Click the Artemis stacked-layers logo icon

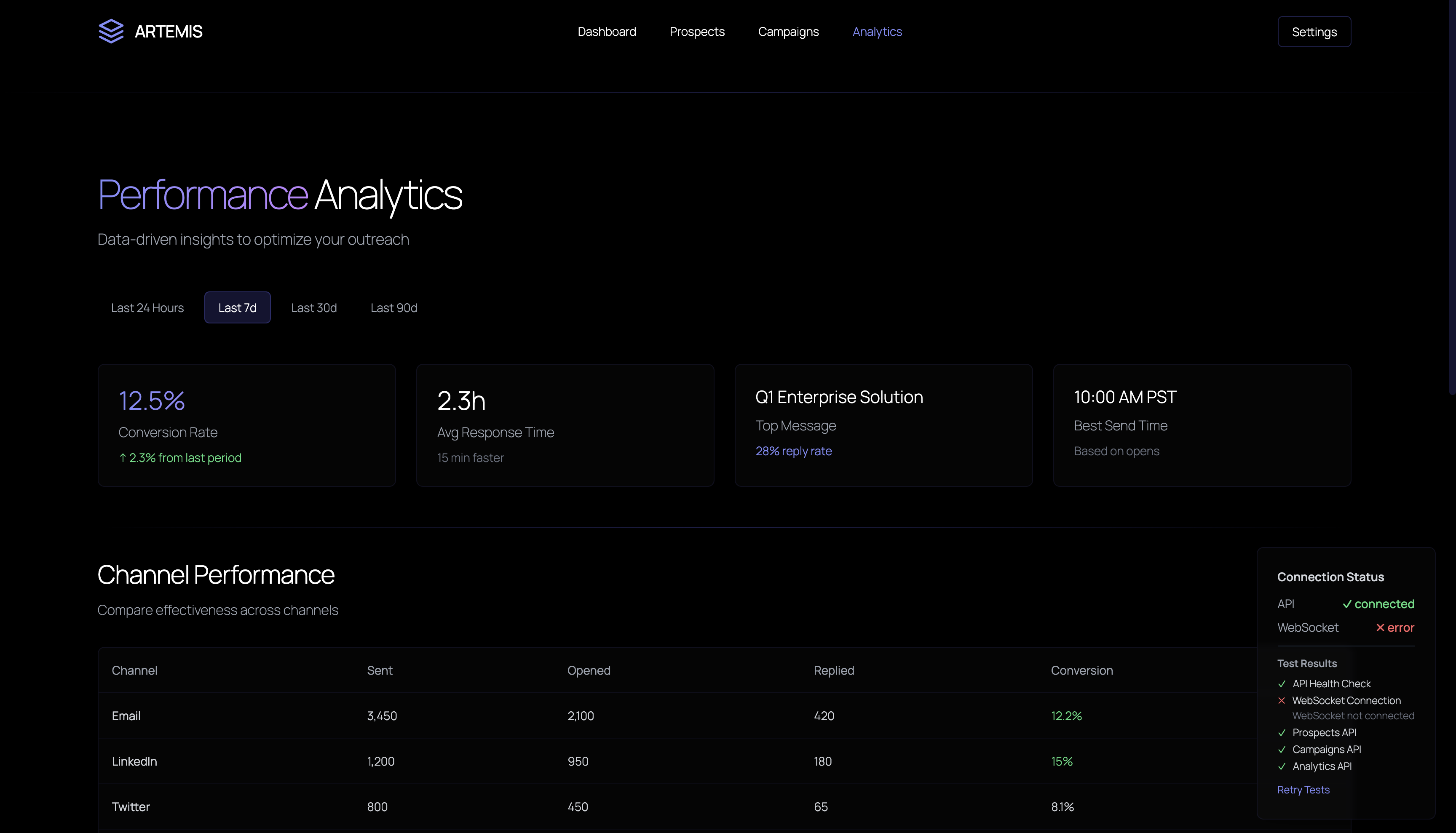click(x=111, y=32)
